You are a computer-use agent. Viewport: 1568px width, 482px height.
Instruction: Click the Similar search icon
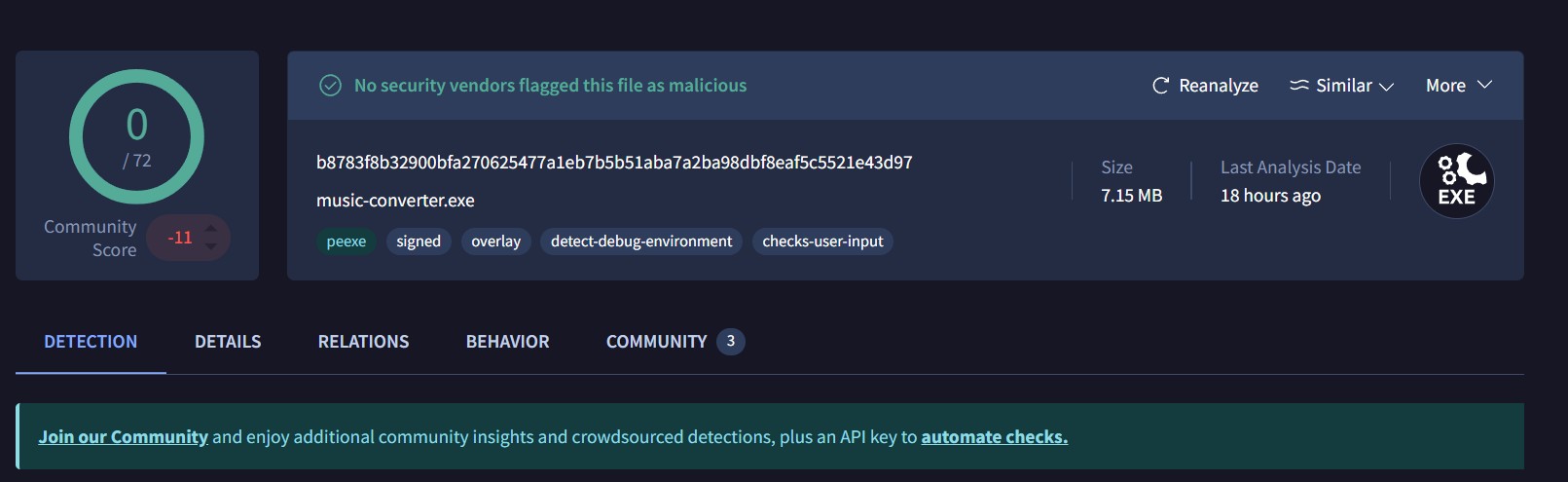(x=1299, y=86)
